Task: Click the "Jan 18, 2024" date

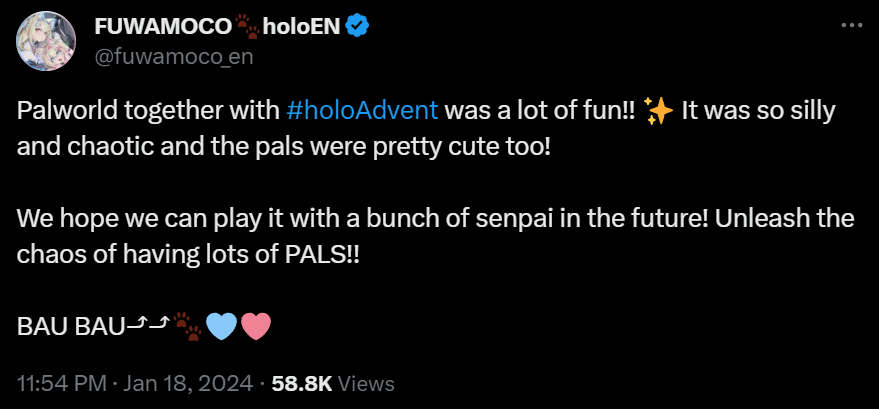Action: coord(187,383)
